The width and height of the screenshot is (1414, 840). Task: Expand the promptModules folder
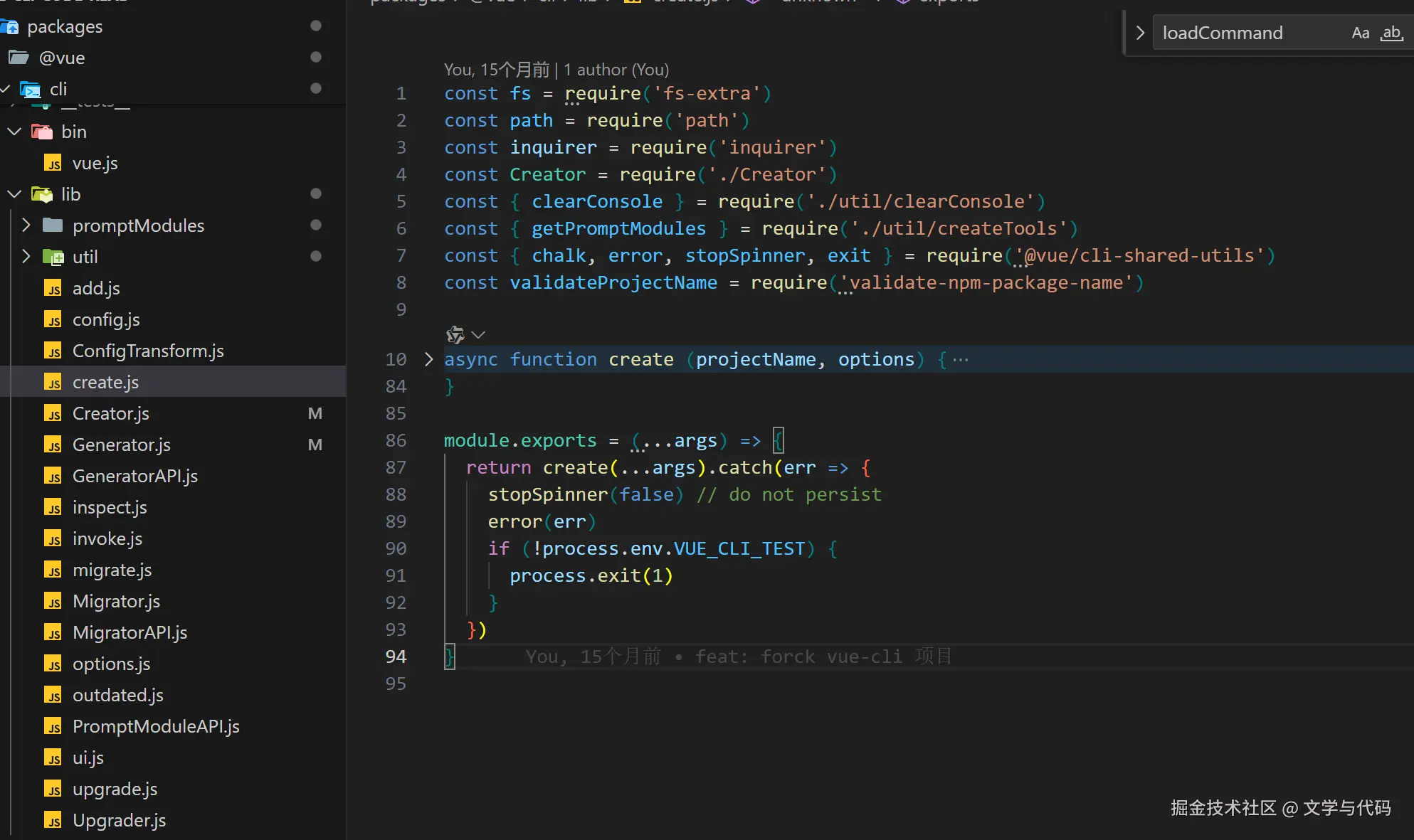[26, 225]
